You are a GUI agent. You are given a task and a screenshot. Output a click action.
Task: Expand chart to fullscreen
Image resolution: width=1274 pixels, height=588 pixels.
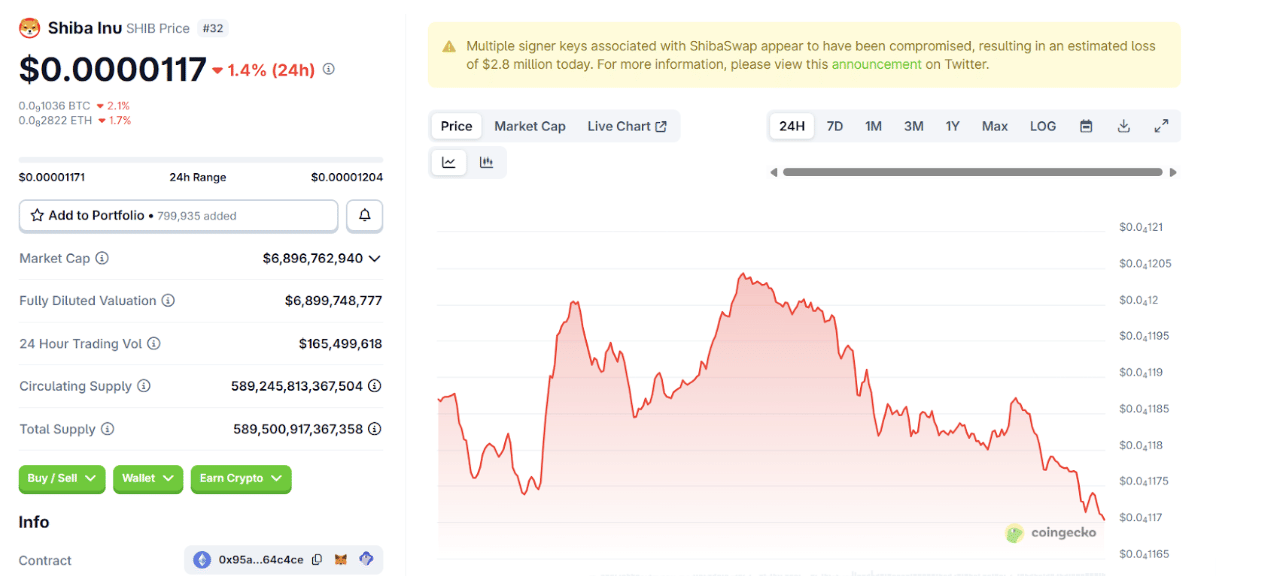point(1161,126)
